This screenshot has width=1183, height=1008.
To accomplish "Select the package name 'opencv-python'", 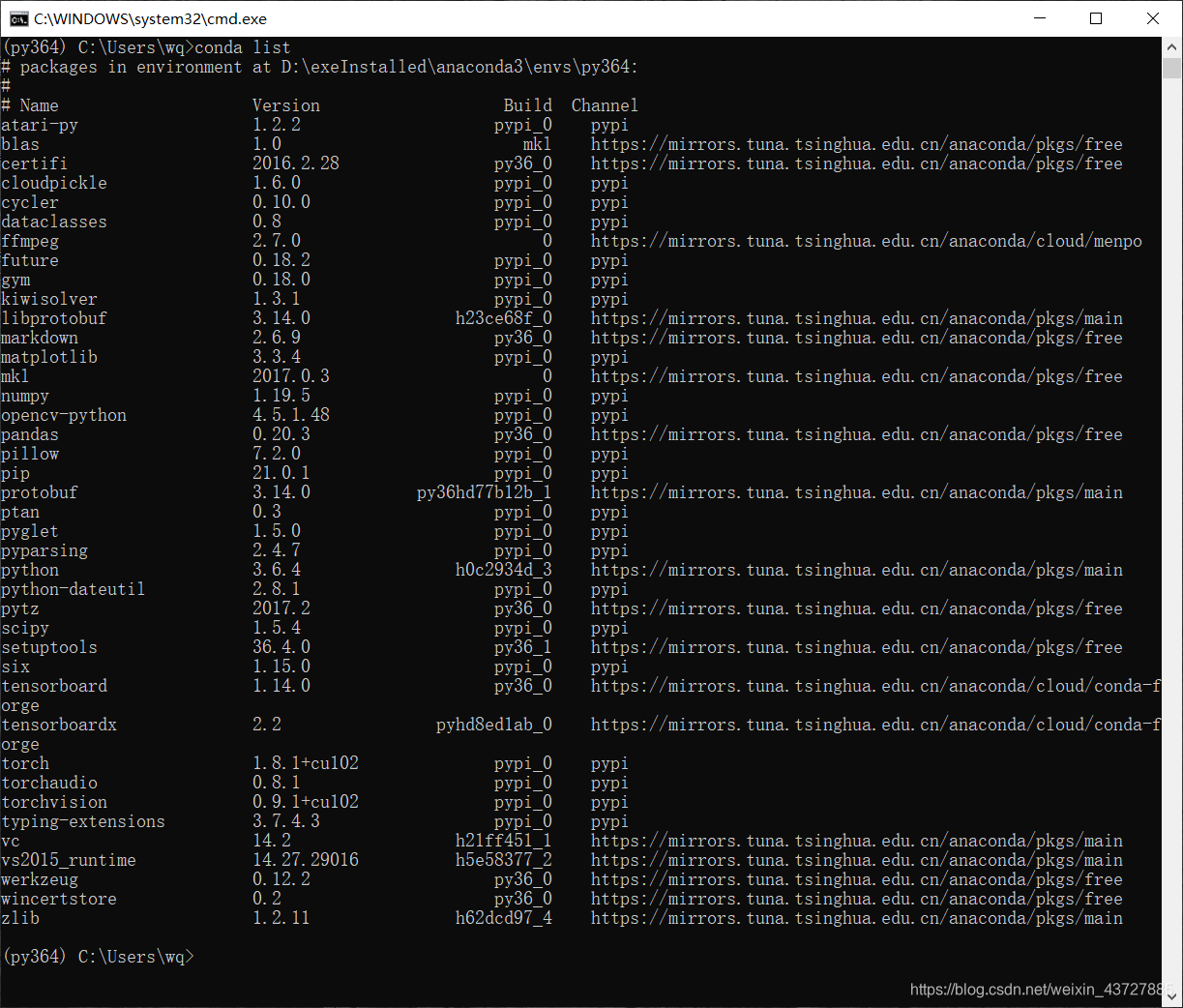I will coord(64,415).
